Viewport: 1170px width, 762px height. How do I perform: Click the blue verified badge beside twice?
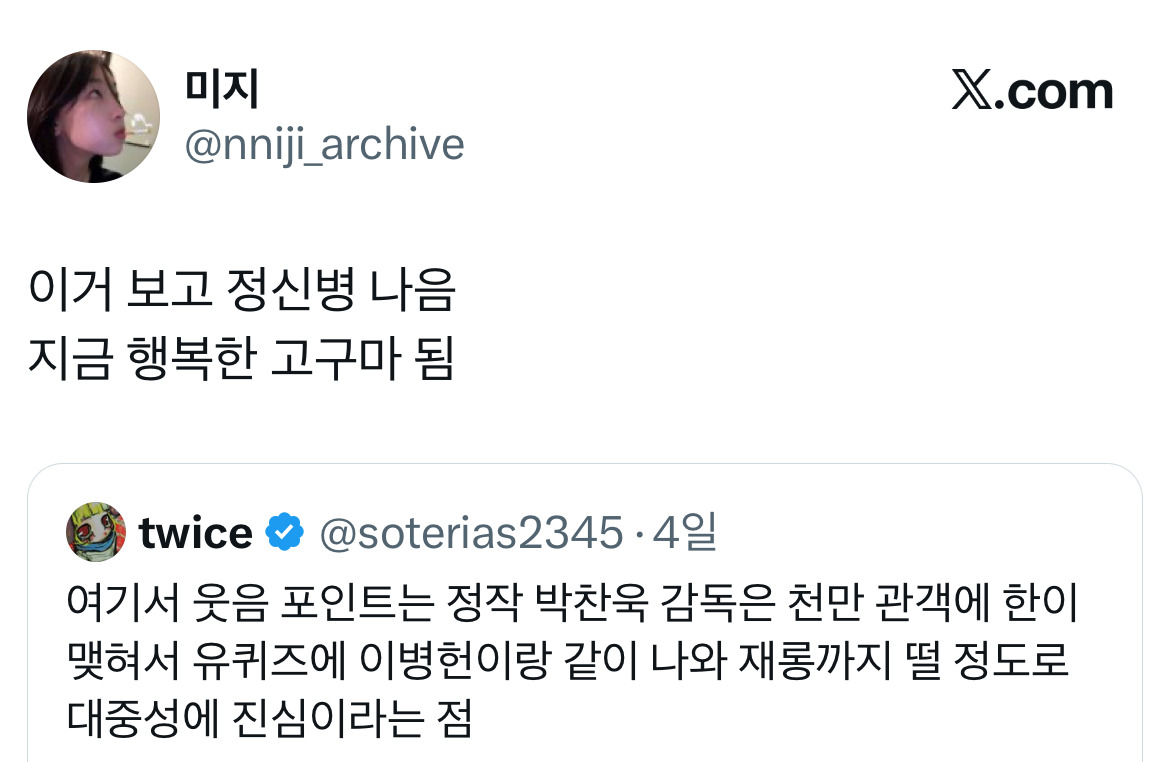pyautogui.click(x=285, y=533)
